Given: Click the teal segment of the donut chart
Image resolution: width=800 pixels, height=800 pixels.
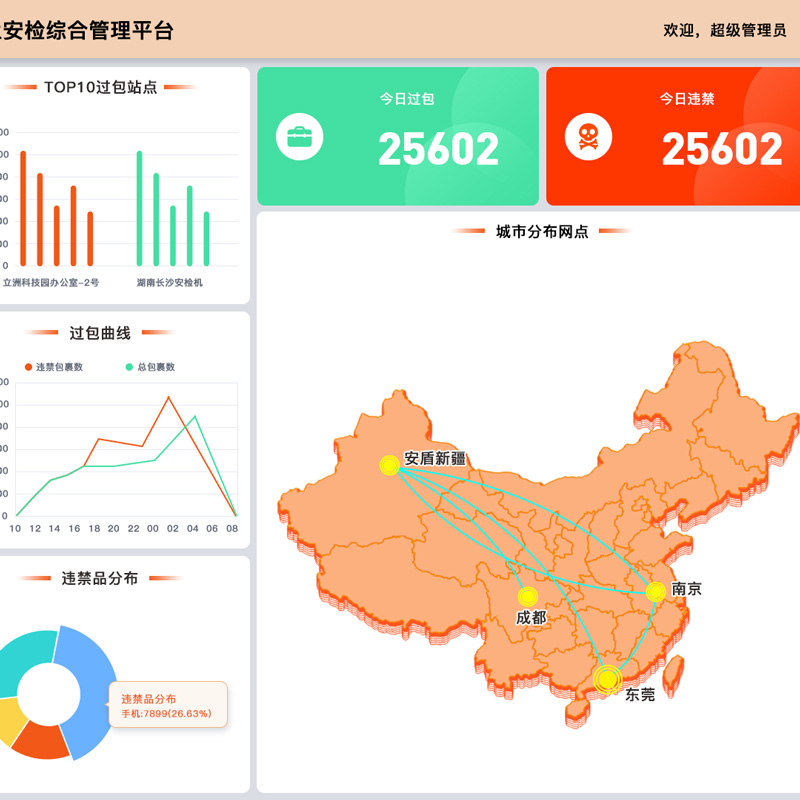Looking at the screenshot, I should 25,655.
